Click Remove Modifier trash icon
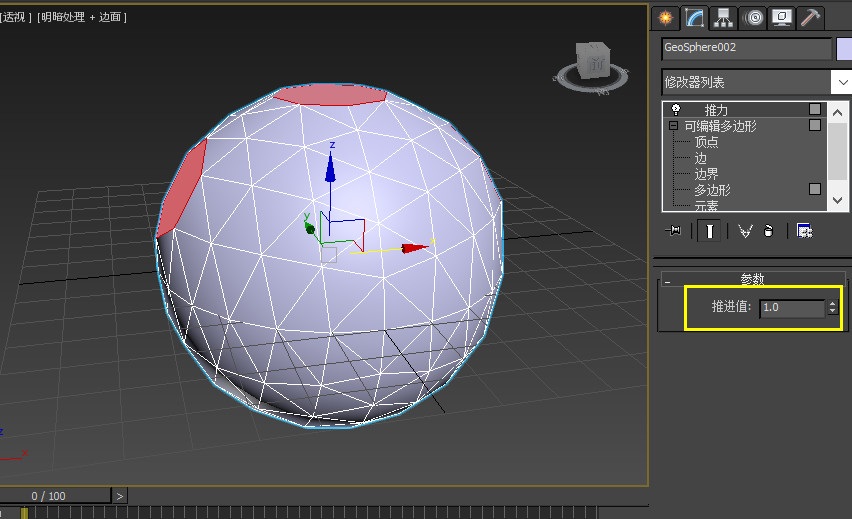 click(768, 231)
